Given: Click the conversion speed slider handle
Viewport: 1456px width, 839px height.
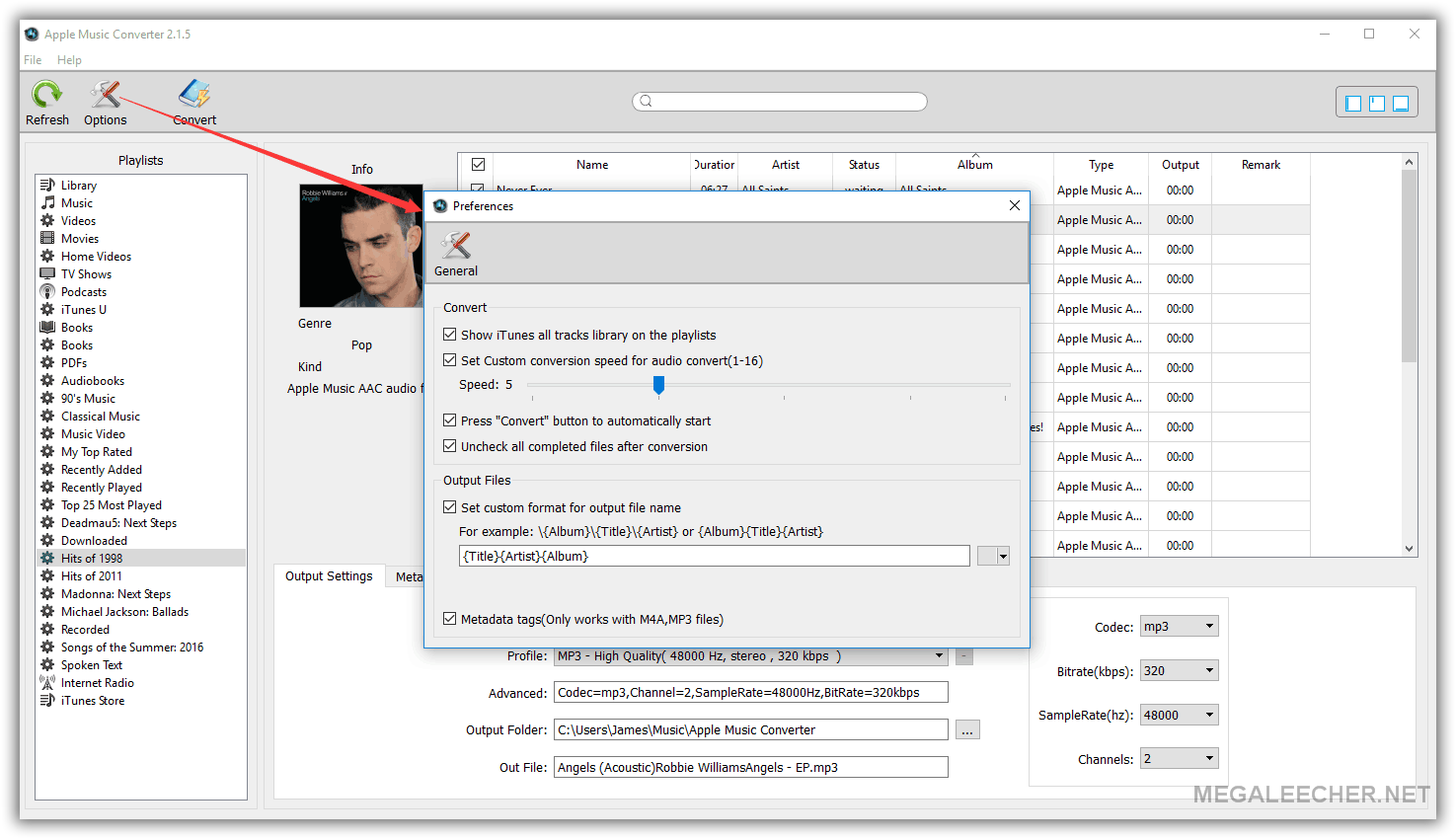Looking at the screenshot, I should coord(658,385).
